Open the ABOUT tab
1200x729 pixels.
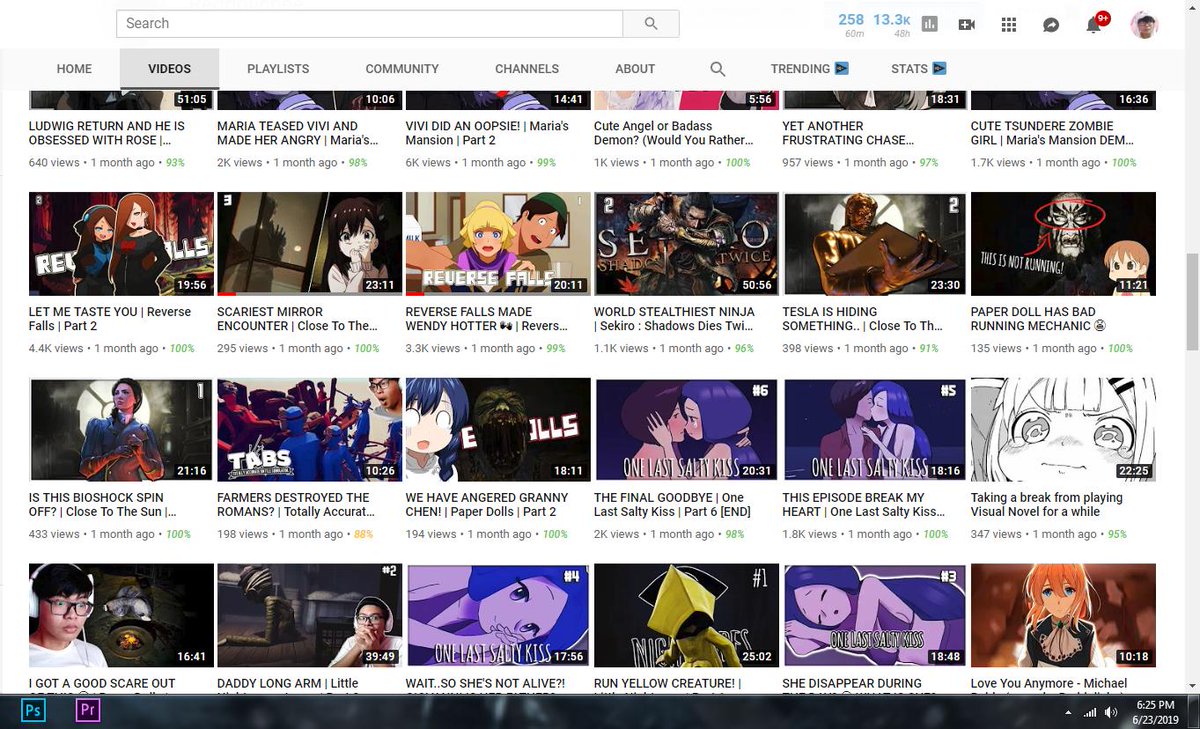click(x=635, y=69)
